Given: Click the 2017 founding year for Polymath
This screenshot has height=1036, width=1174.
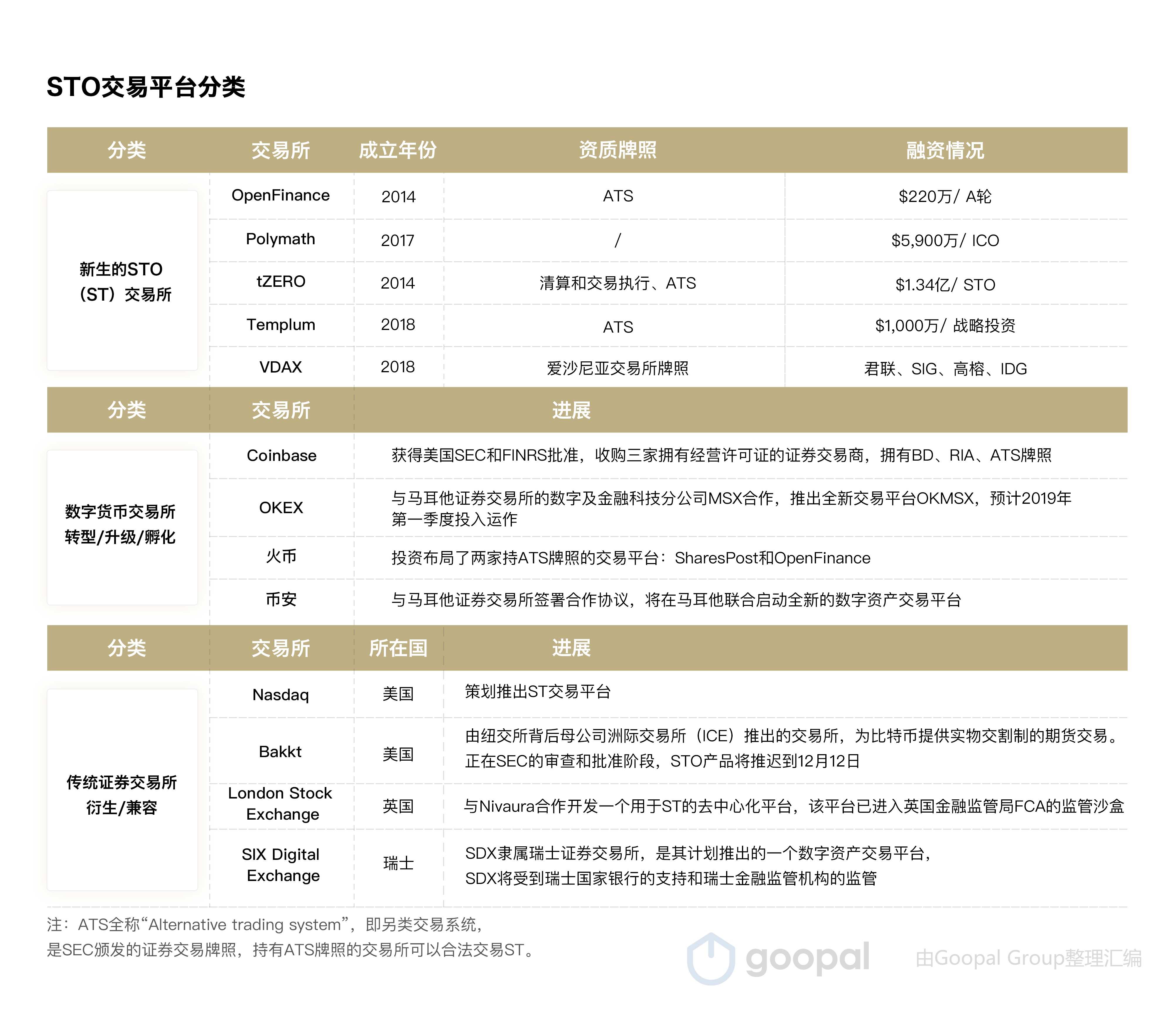Looking at the screenshot, I should (x=397, y=240).
